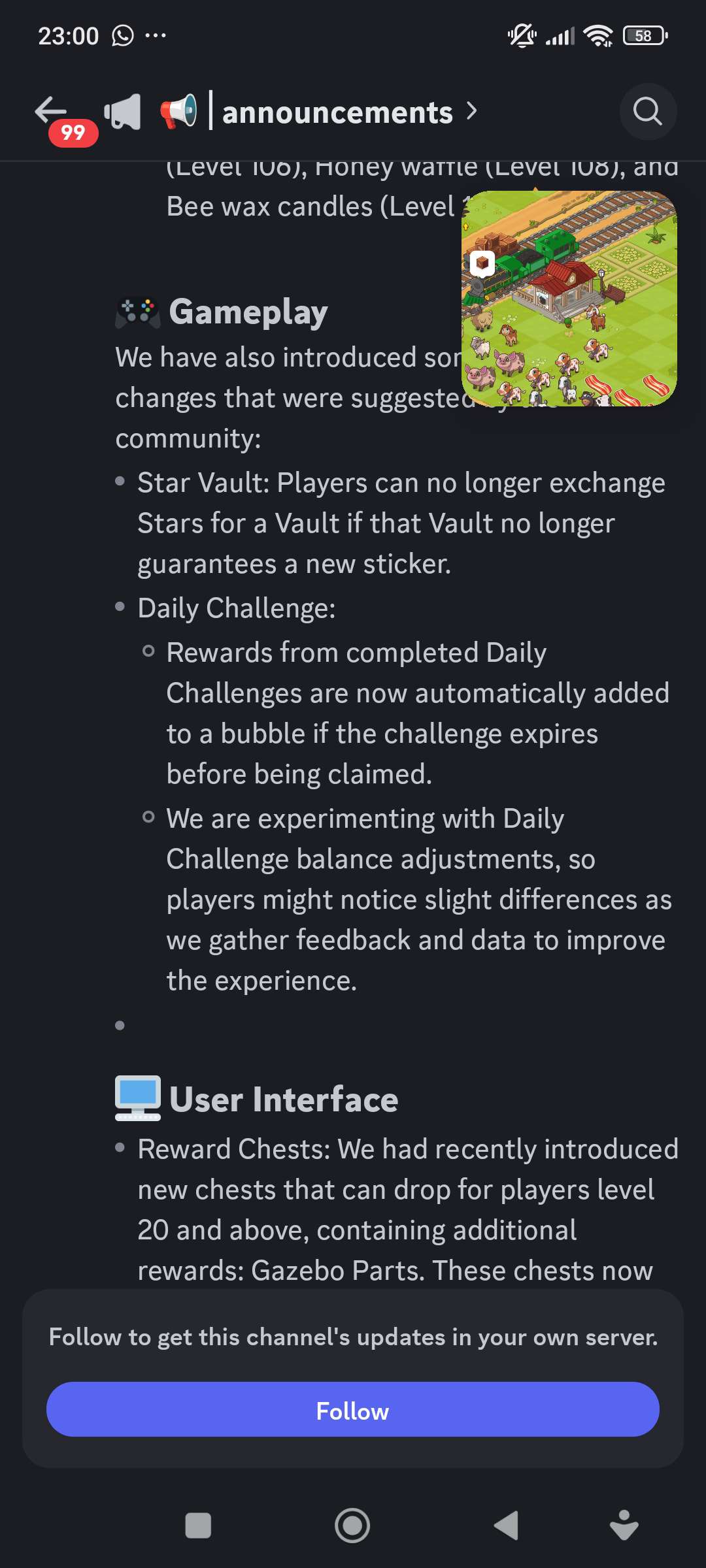Tap the red megaphone emoji in the channel name
The width and height of the screenshot is (706, 1568).
click(178, 112)
